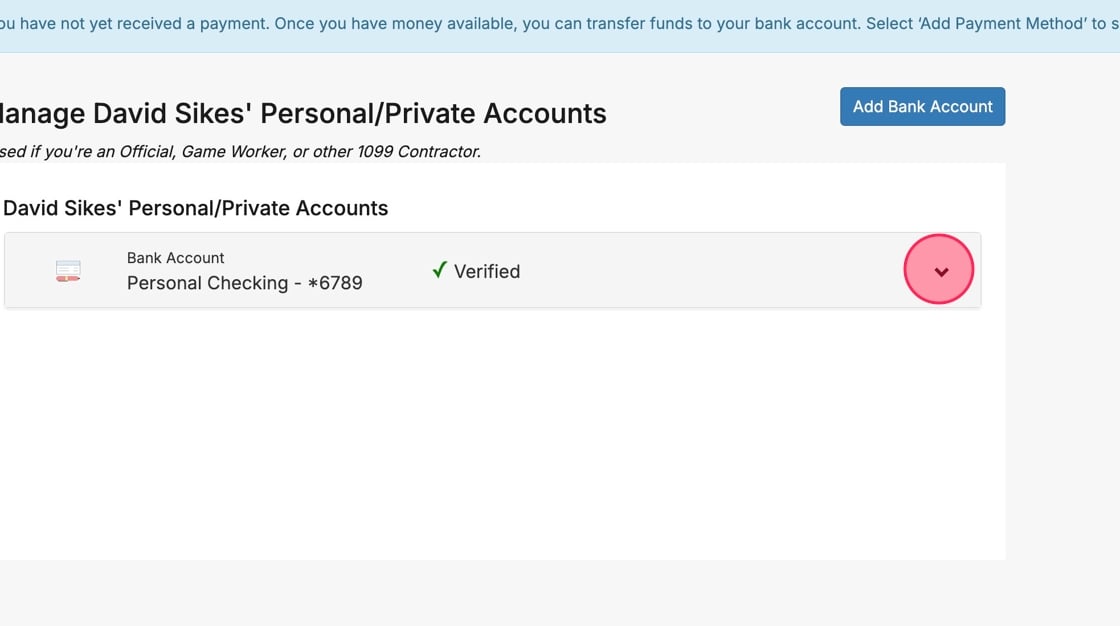The image size is (1120, 626).
Task: Click the green Verified checkmark icon
Action: (x=439, y=270)
